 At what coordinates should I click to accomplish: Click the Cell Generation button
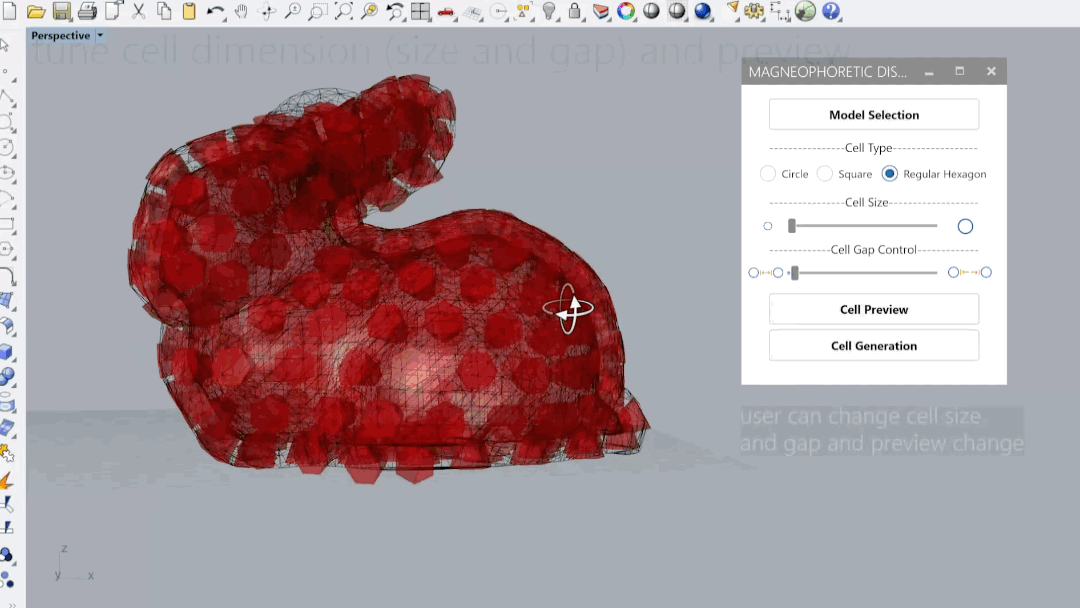click(x=873, y=346)
